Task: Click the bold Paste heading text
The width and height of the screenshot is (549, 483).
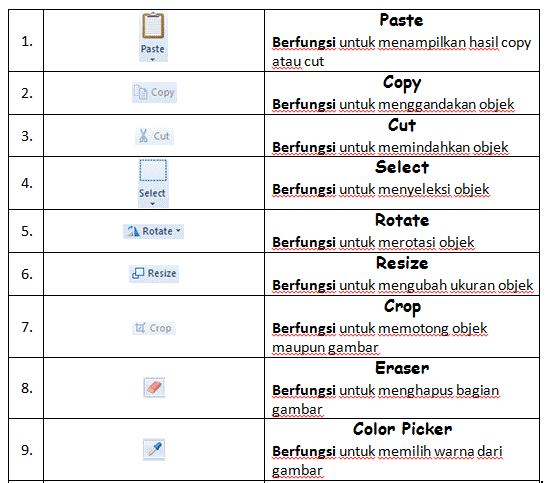Action: pyautogui.click(x=401, y=20)
